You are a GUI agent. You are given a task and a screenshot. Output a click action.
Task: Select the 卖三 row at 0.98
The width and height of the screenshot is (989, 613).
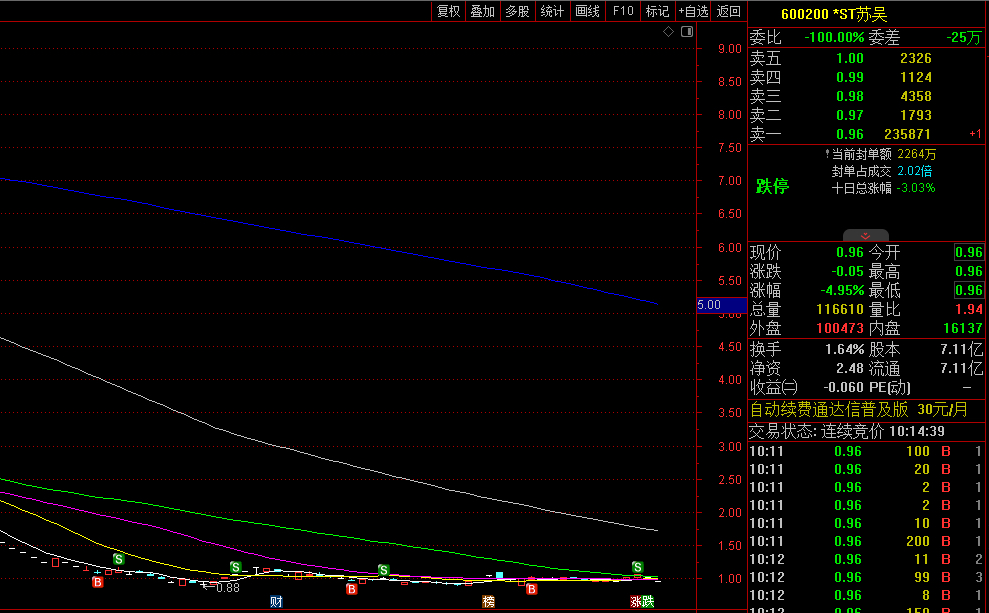tap(866, 96)
